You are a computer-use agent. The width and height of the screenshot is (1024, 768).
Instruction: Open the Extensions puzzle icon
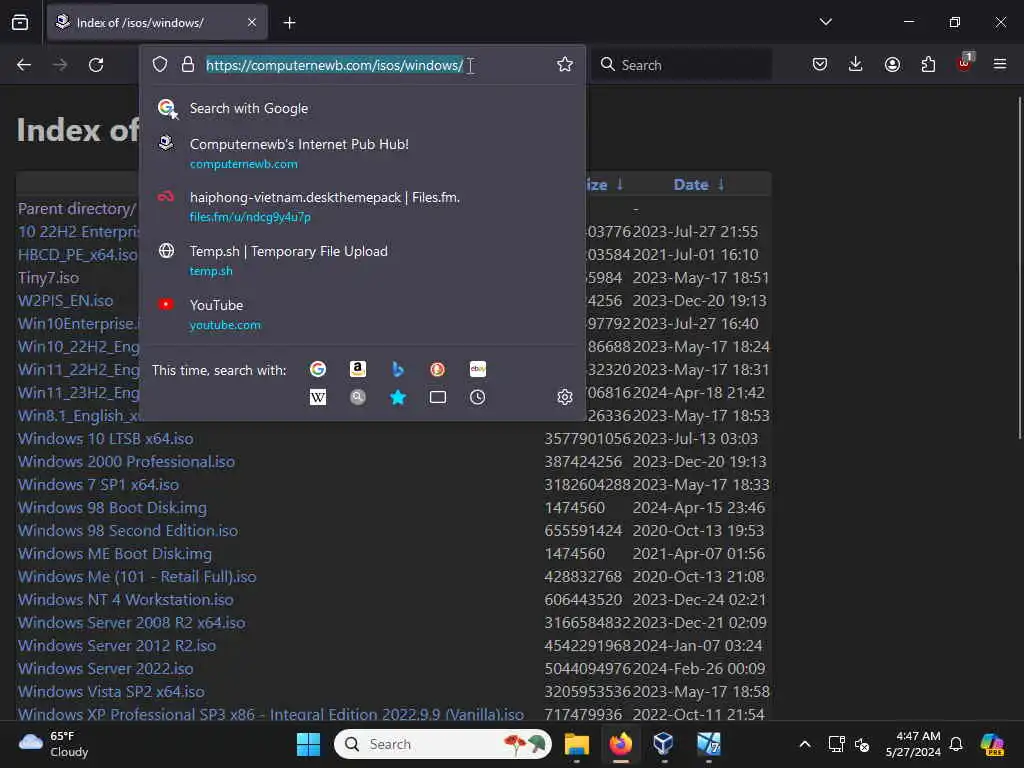click(x=928, y=64)
